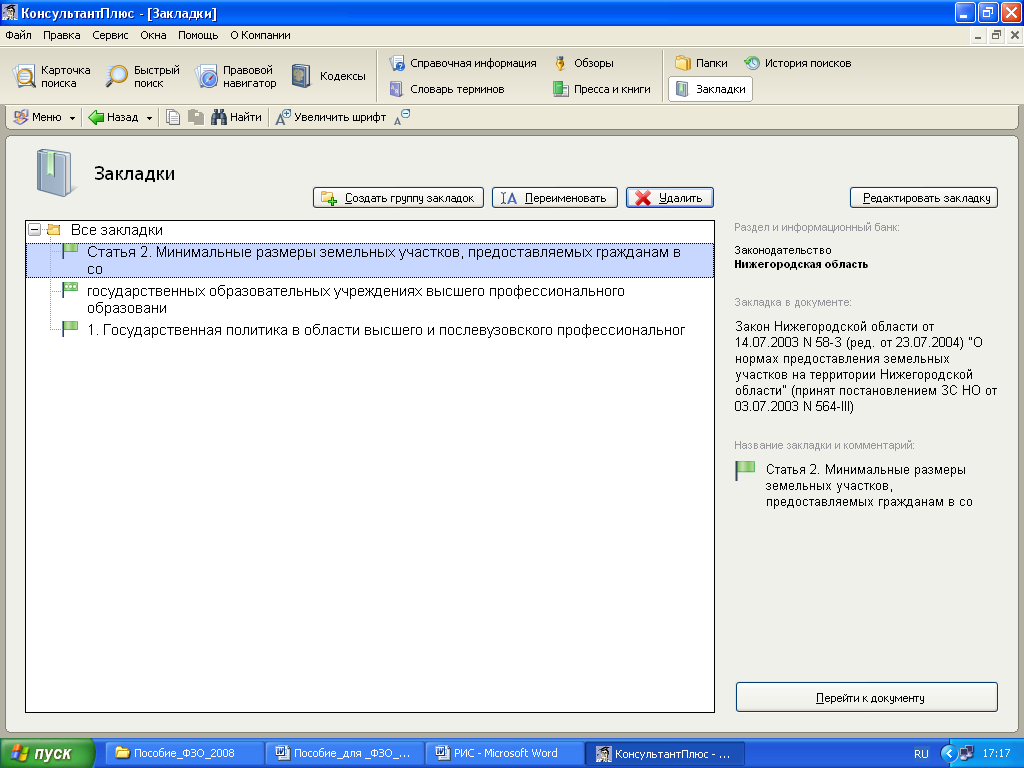
Task: Open Пресса и книги
Action: point(601,89)
